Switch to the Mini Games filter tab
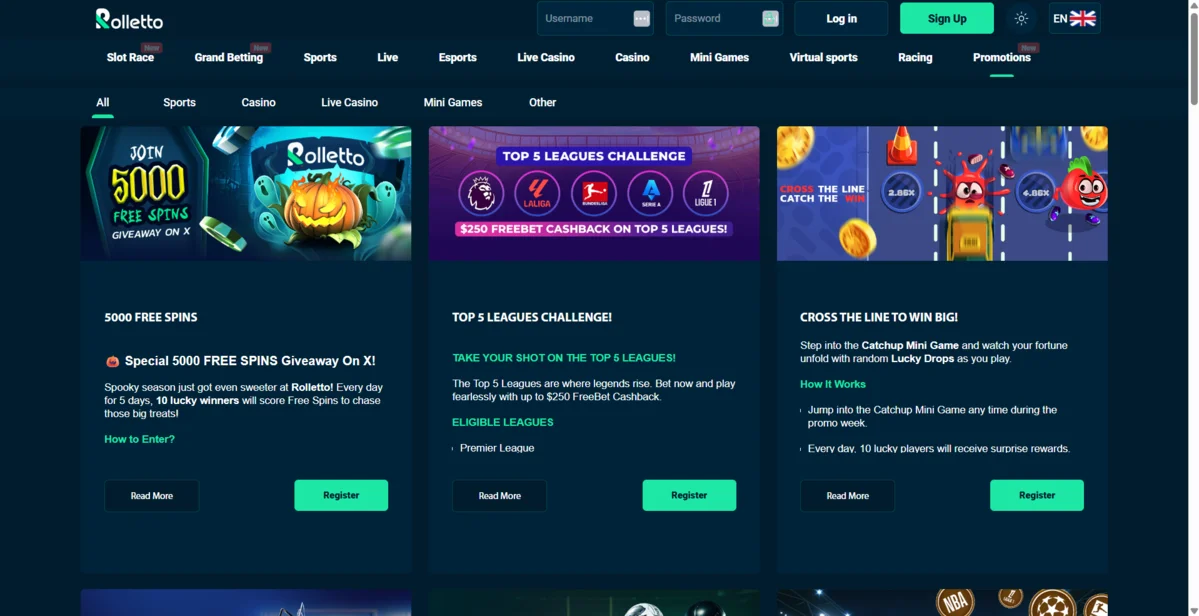1199x616 pixels. 453,102
